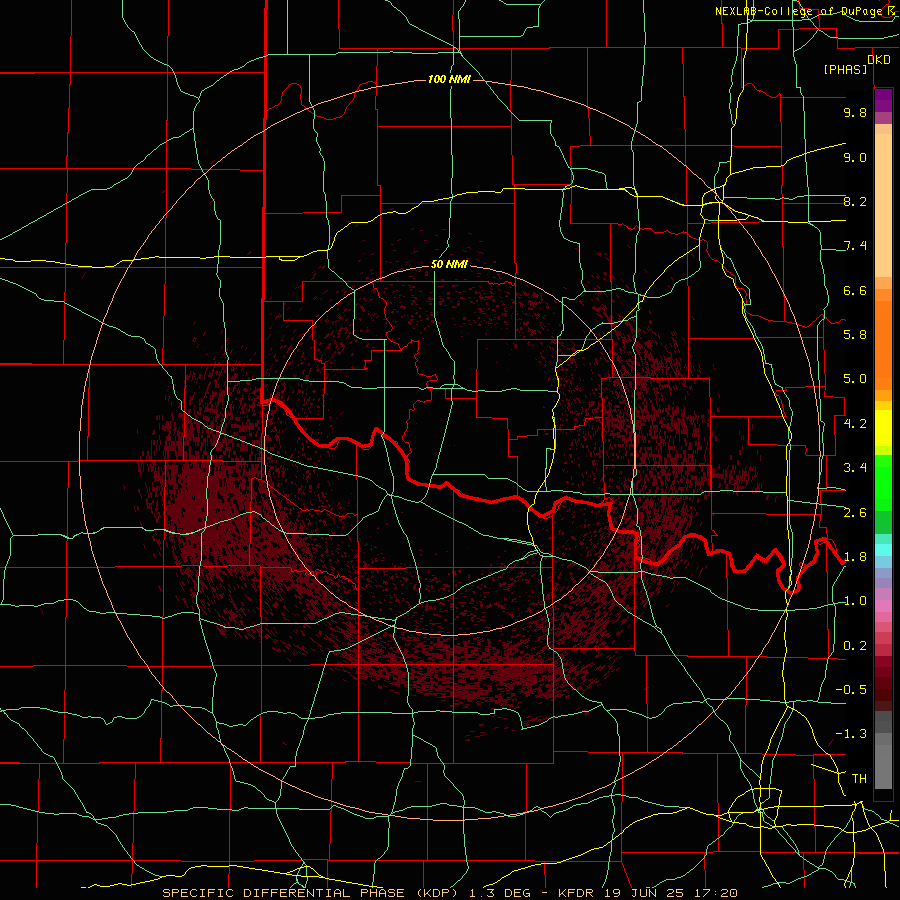
Task: Click the 1.0 legend value
Action: click(x=855, y=601)
